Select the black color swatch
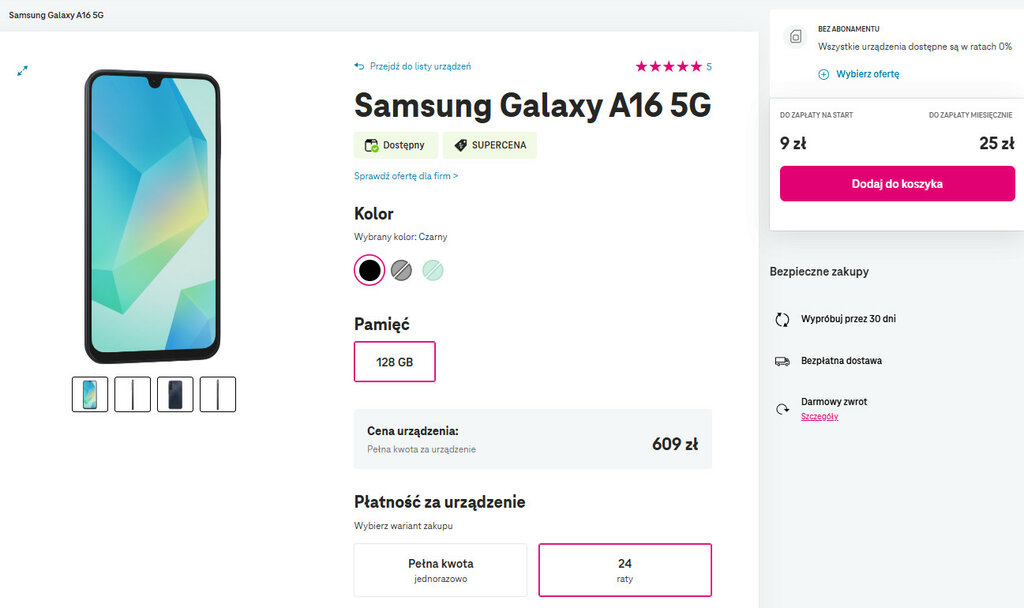Screen dimensions: 1024x608 pyautogui.click(x=369, y=270)
